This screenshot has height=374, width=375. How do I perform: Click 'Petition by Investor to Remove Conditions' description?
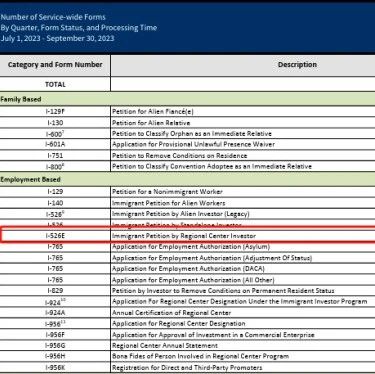point(223,291)
